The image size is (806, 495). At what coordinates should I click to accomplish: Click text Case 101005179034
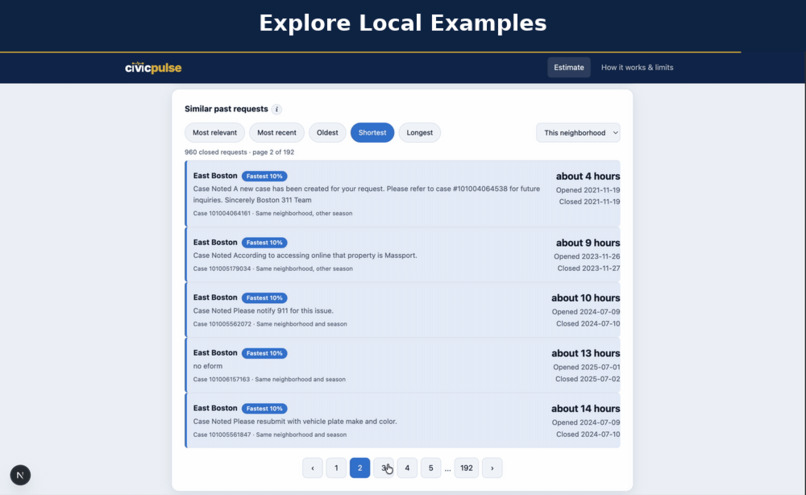pos(222,268)
